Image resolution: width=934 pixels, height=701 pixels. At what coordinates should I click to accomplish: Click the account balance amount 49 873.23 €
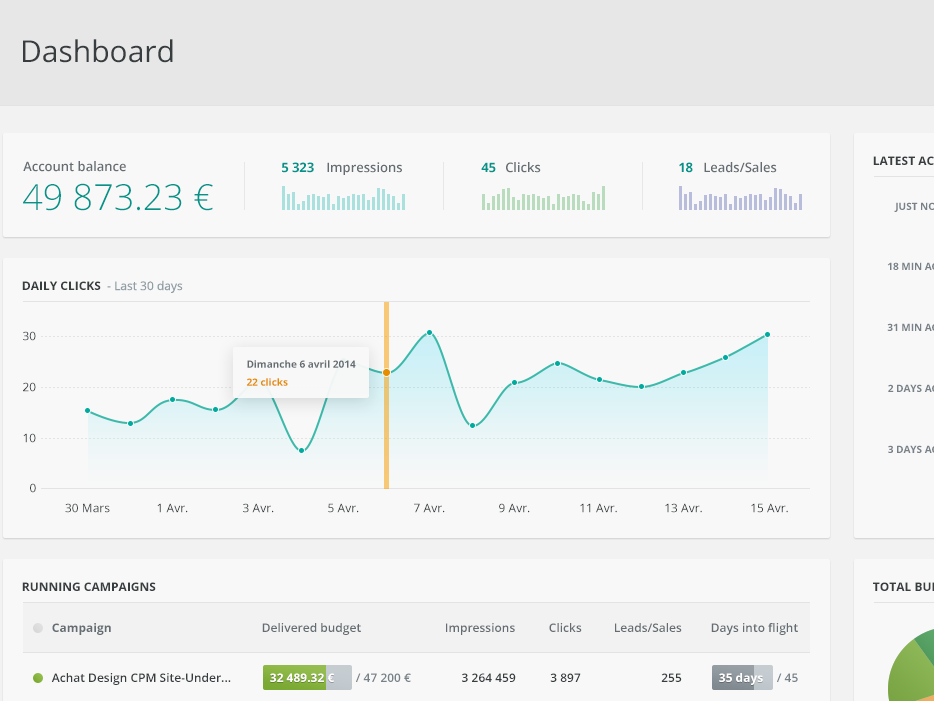click(118, 197)
